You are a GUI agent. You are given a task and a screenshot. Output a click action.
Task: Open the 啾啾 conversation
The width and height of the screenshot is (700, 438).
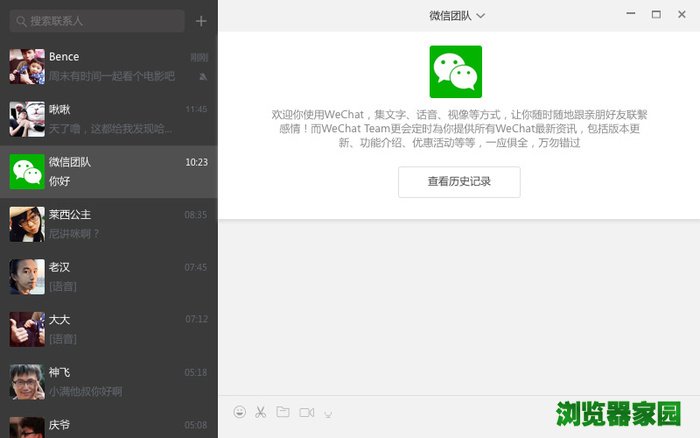[x=109, y=119]
